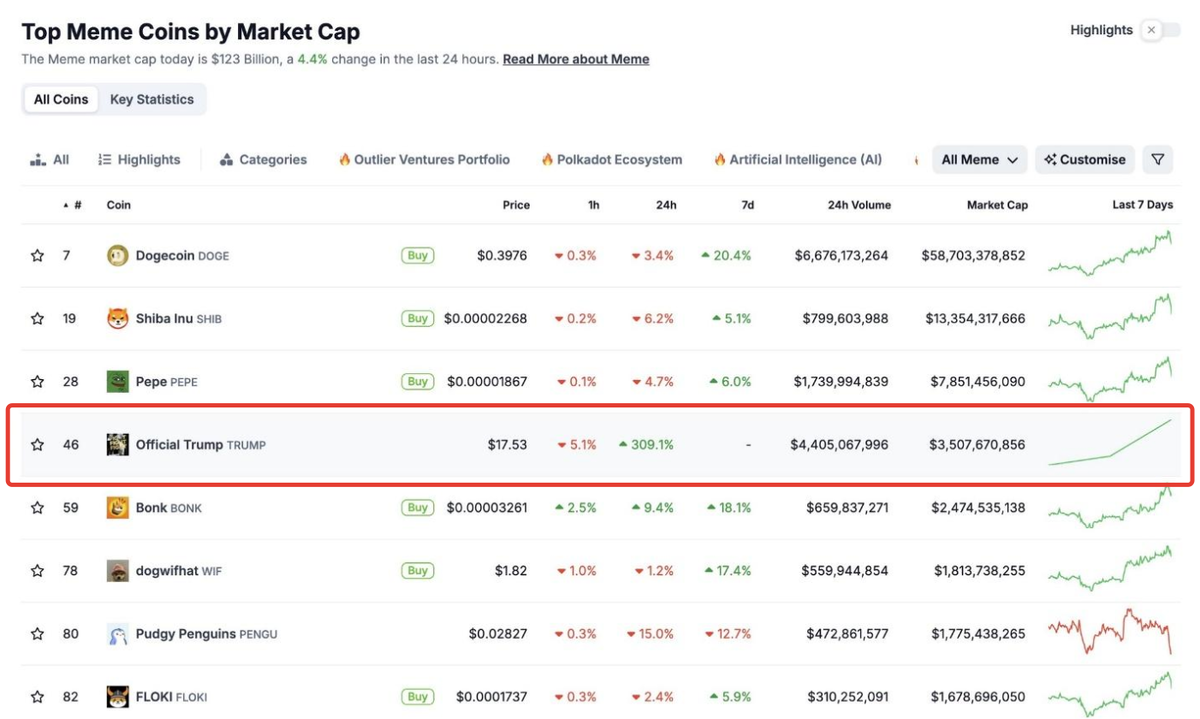The image size is (1200, 719).
Task: Click the Dogecoin coin logo
Action: pos(118,256)
